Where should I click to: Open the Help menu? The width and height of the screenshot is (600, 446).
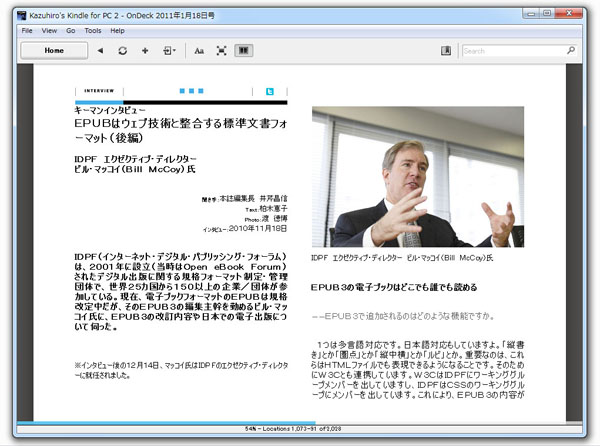coord(117,31)
